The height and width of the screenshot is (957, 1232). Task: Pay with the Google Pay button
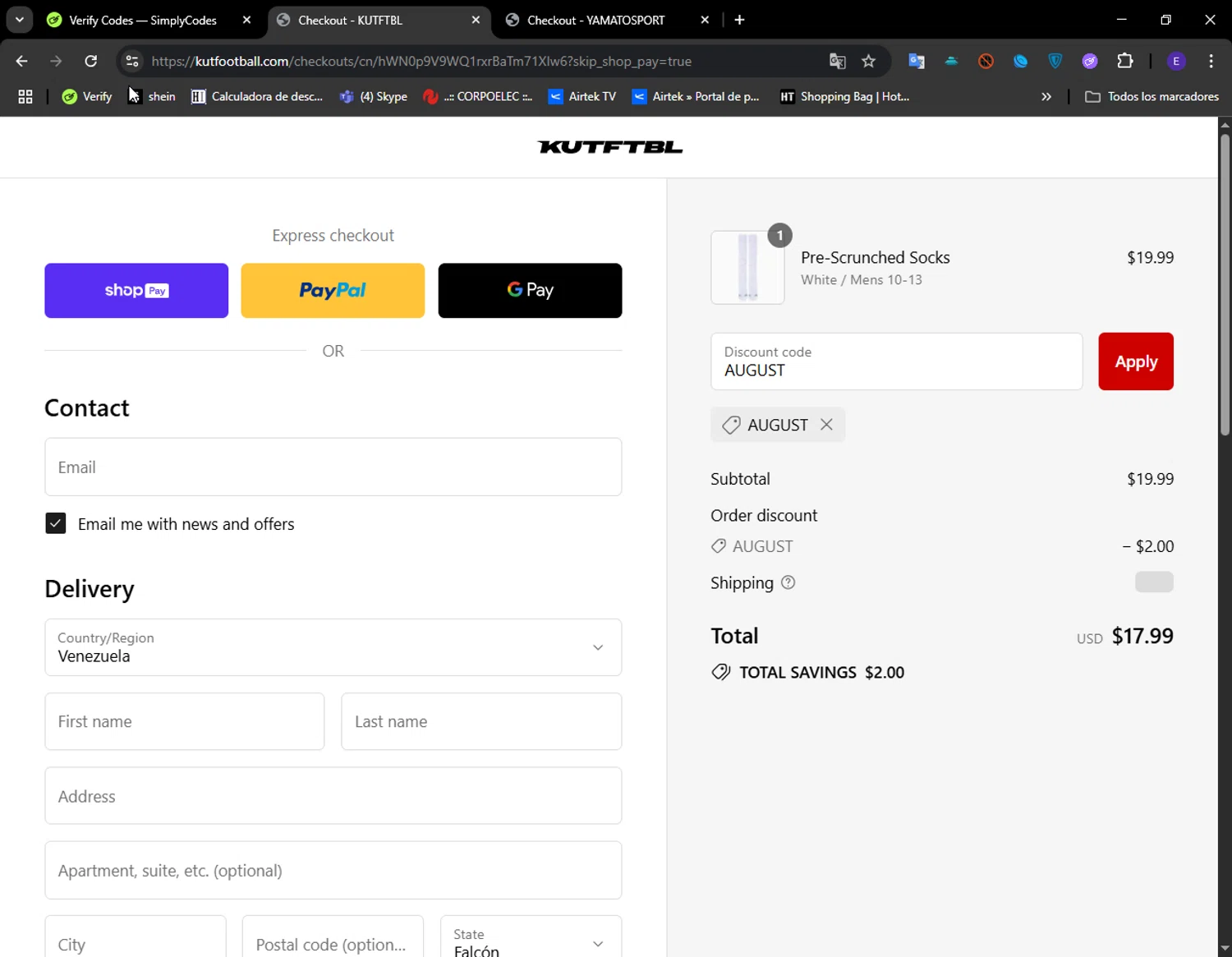(530, 290)
